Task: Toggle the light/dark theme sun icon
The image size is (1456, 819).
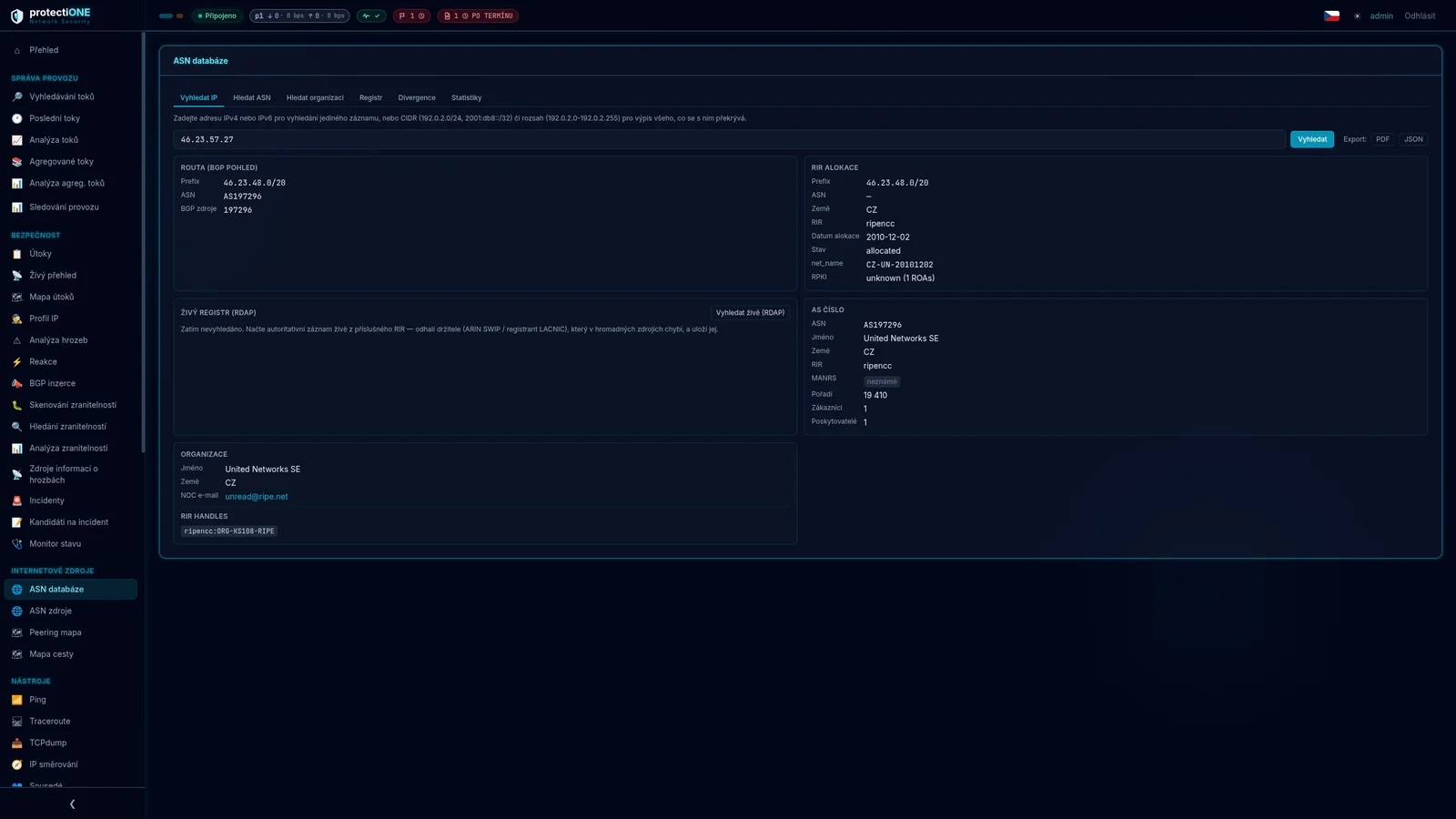Action: click(x=1357, y=16)
